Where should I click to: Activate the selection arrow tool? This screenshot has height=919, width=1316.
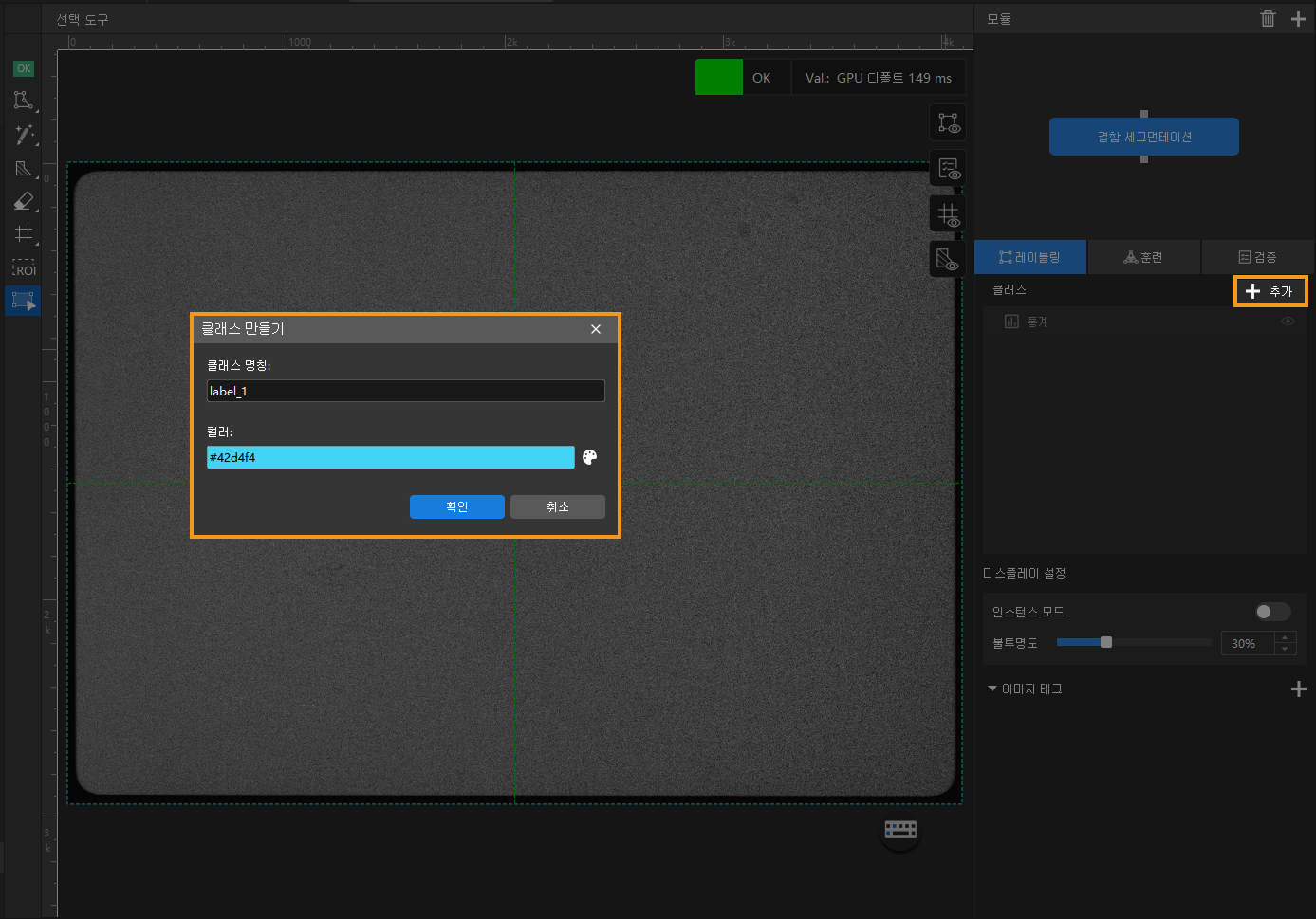pyautogui.click(x=24, y=302)
